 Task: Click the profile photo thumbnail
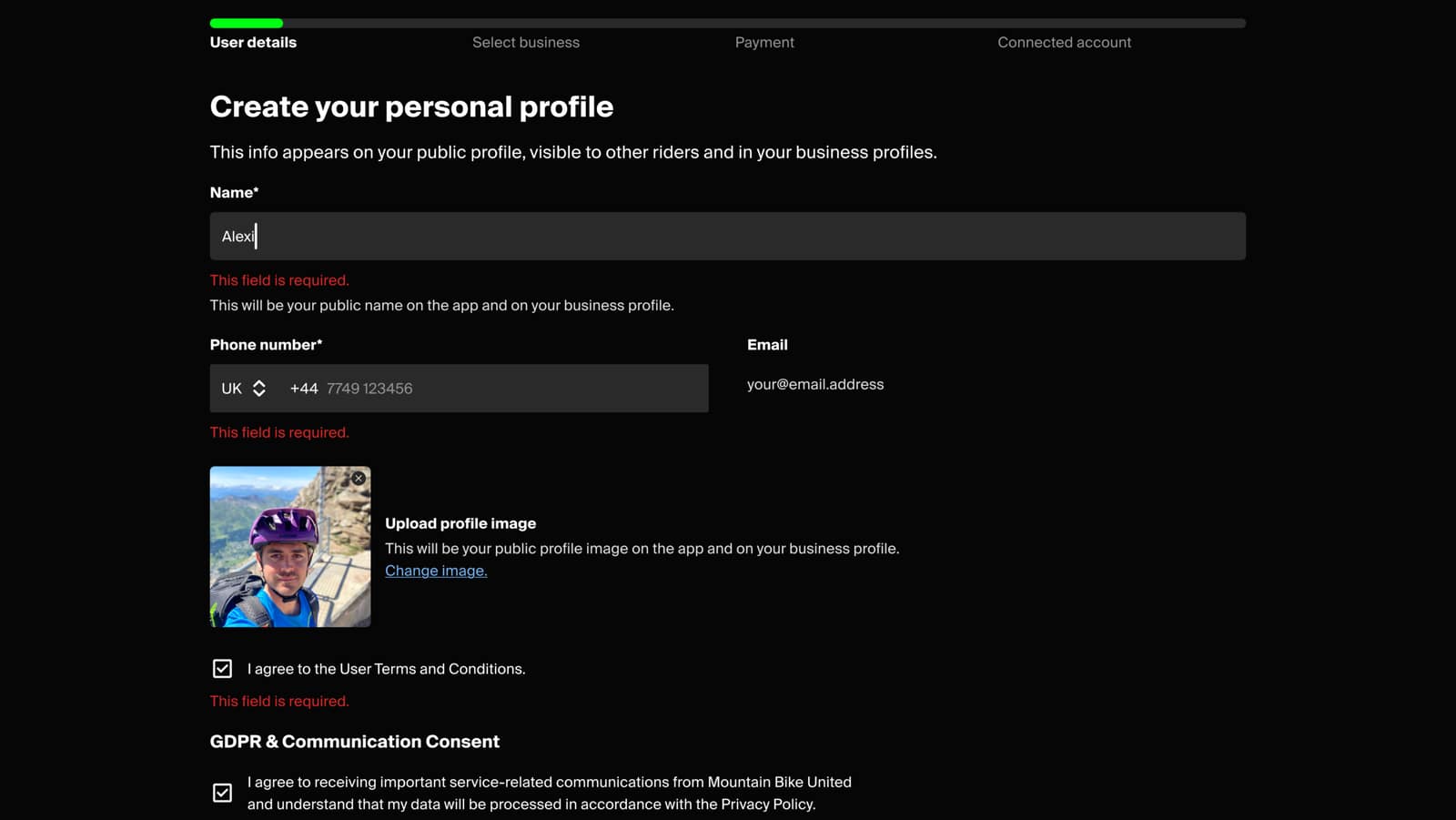290,547
